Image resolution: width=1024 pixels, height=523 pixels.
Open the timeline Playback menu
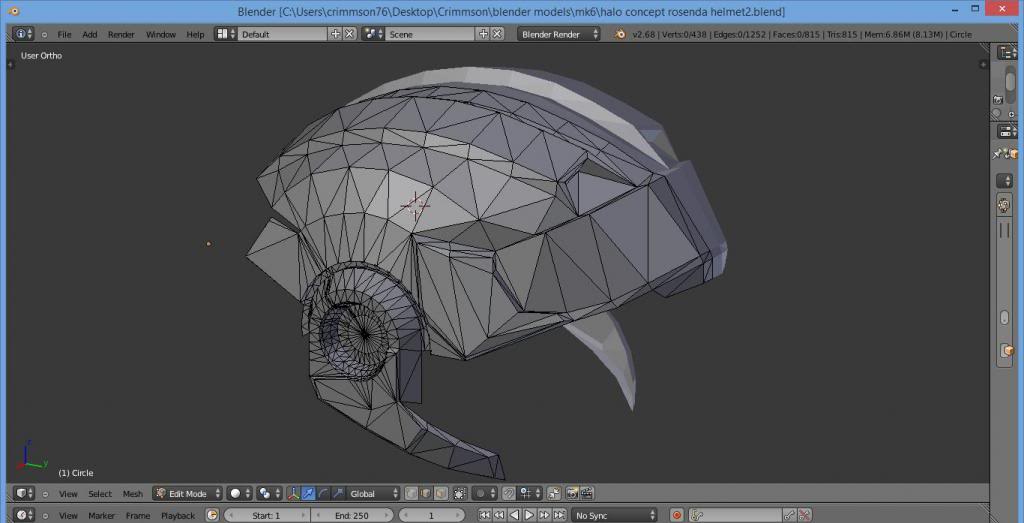point(178,515)
